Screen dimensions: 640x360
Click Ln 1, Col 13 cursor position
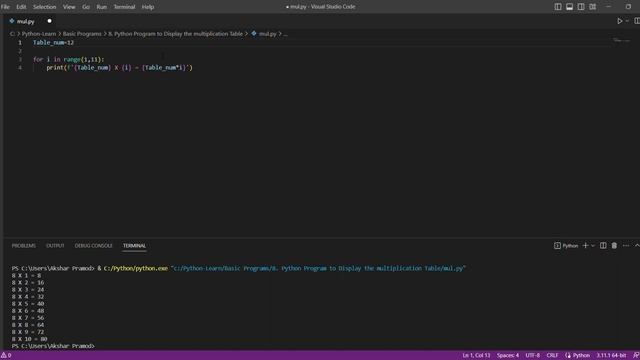point(476,356)
